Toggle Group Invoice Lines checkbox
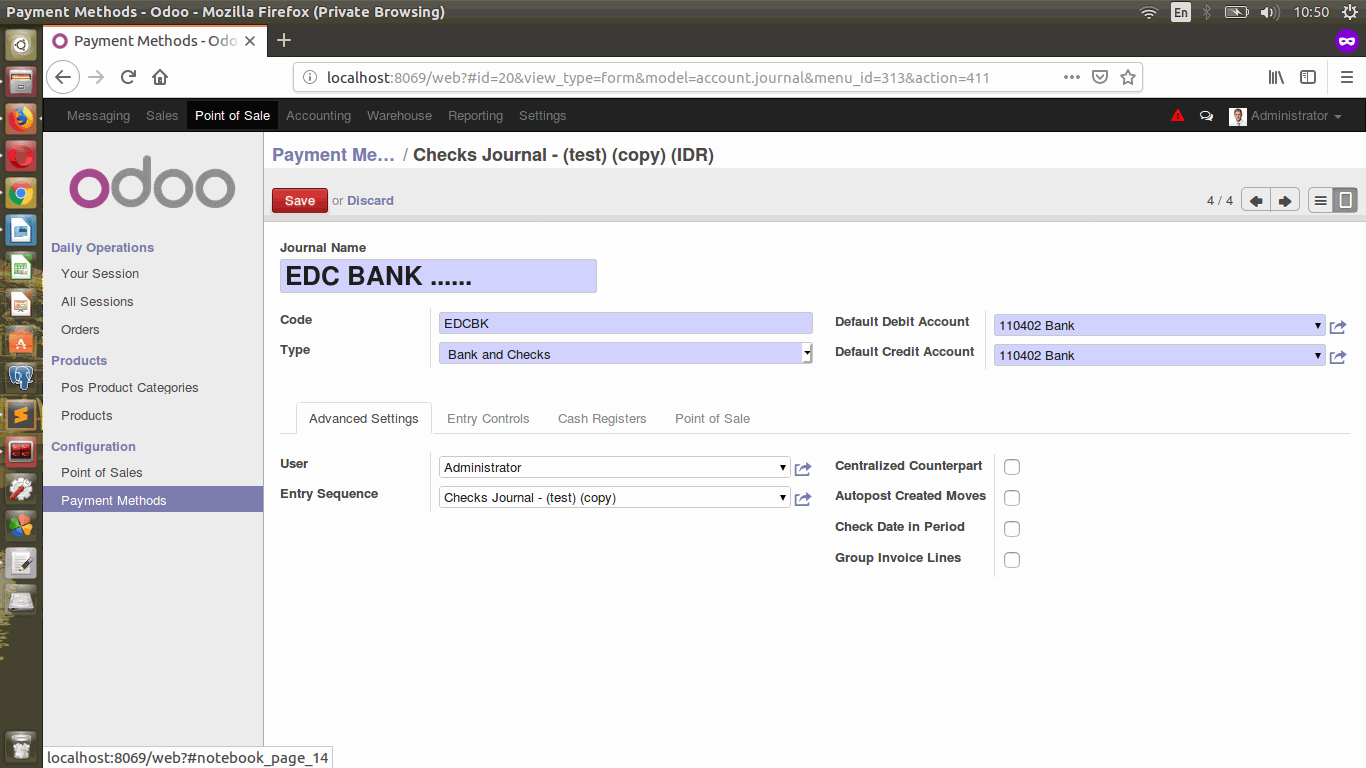Image resolution: width=1366 pixels, height=768 pixels. coord(1012,560)
